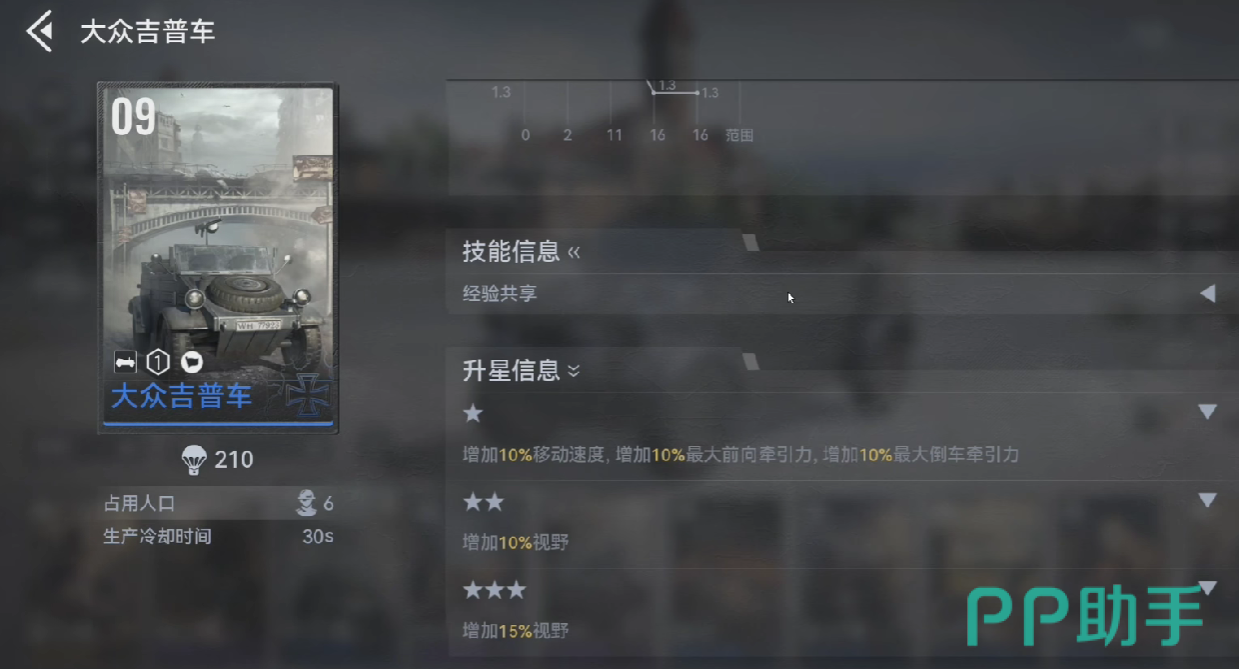Toggle the three-star upgrade details arrow

point(1207,587)
